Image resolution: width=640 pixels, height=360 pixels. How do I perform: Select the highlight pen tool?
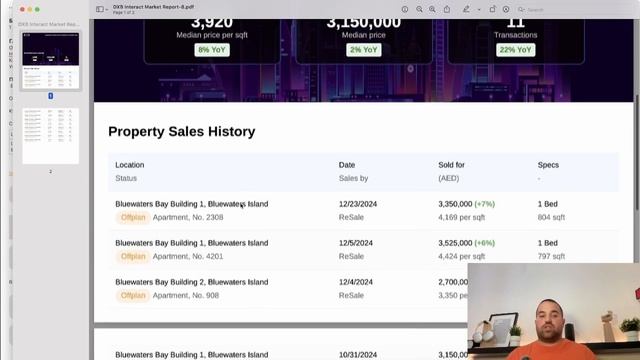(x=466, y=9)
